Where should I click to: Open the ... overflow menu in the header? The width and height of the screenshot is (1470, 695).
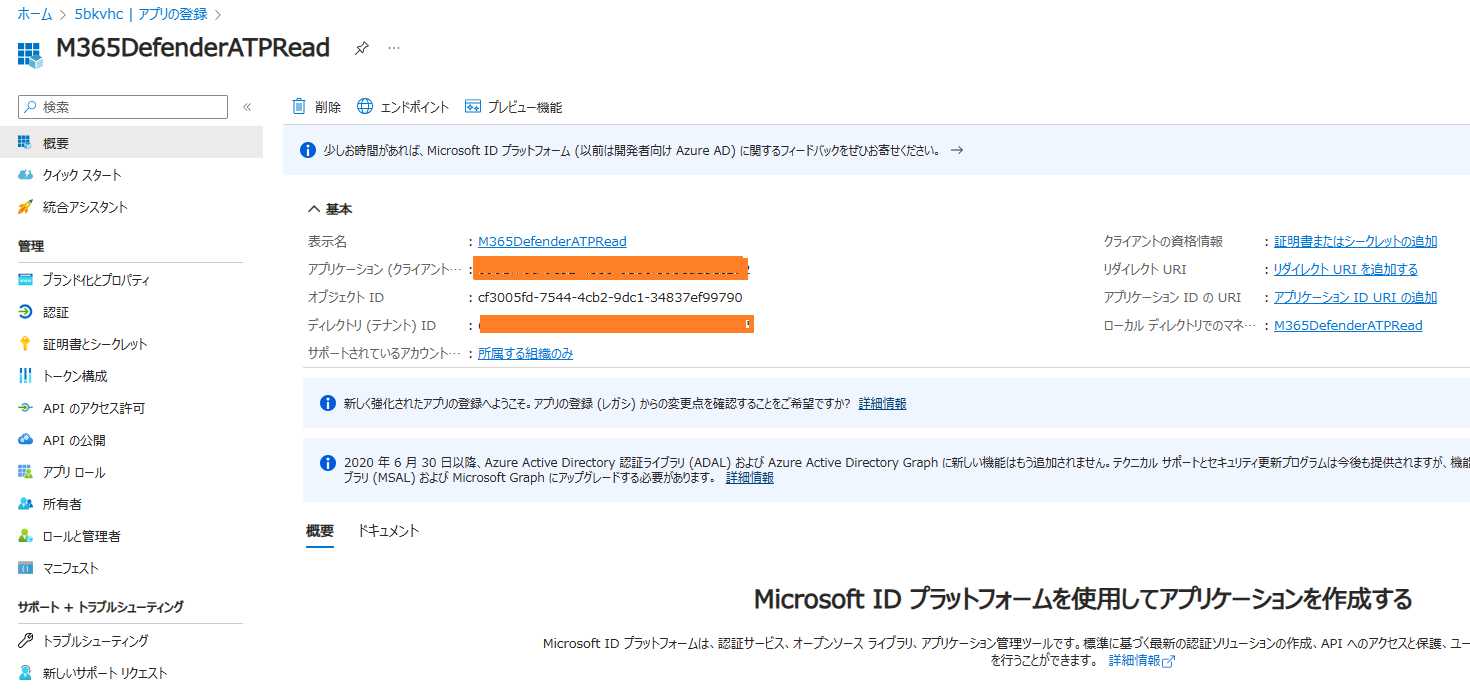(393, 47)
